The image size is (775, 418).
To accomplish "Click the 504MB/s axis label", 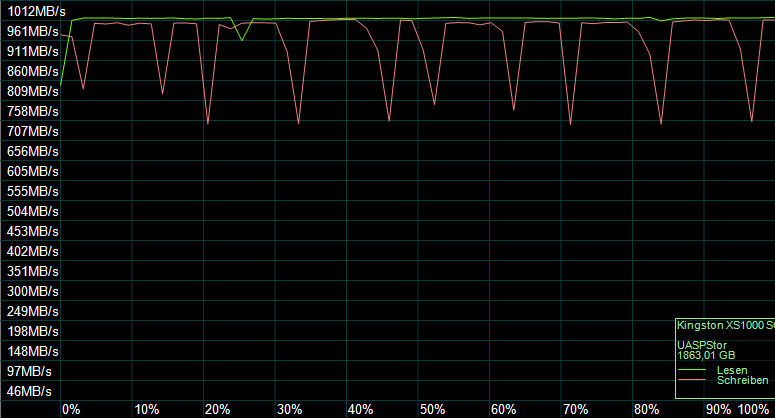I will pos(33,211).
